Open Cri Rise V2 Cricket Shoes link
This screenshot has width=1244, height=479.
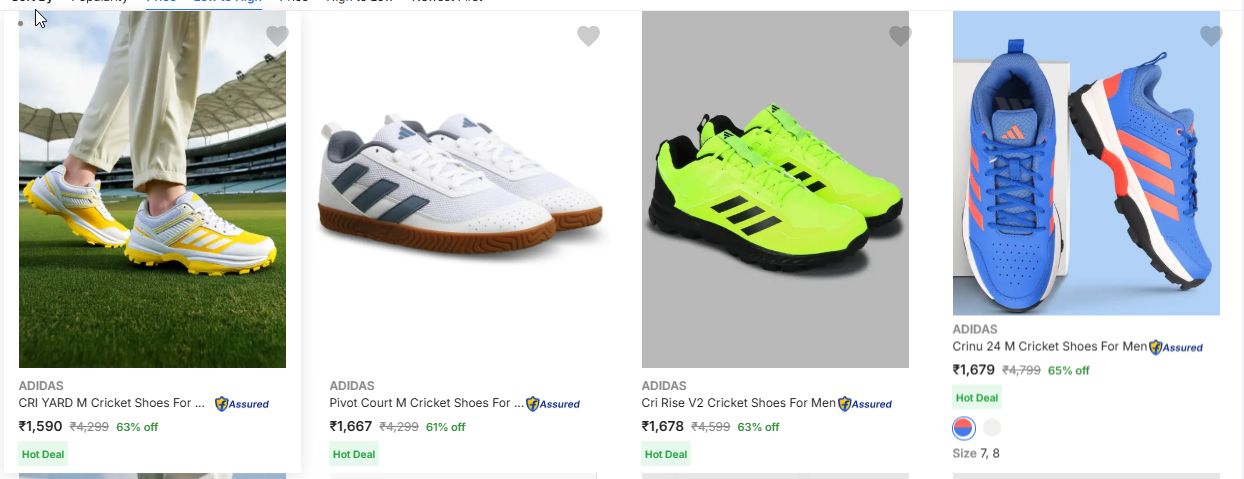coord(738,403)
